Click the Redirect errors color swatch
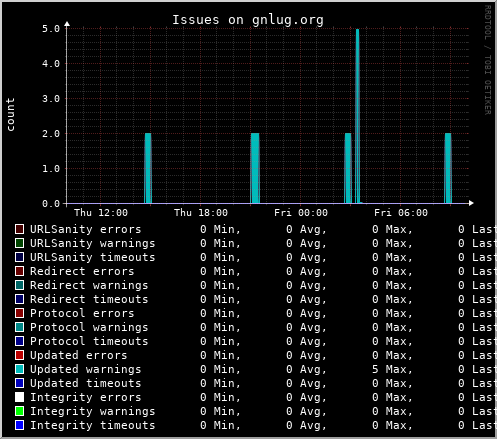 point(19,271)
